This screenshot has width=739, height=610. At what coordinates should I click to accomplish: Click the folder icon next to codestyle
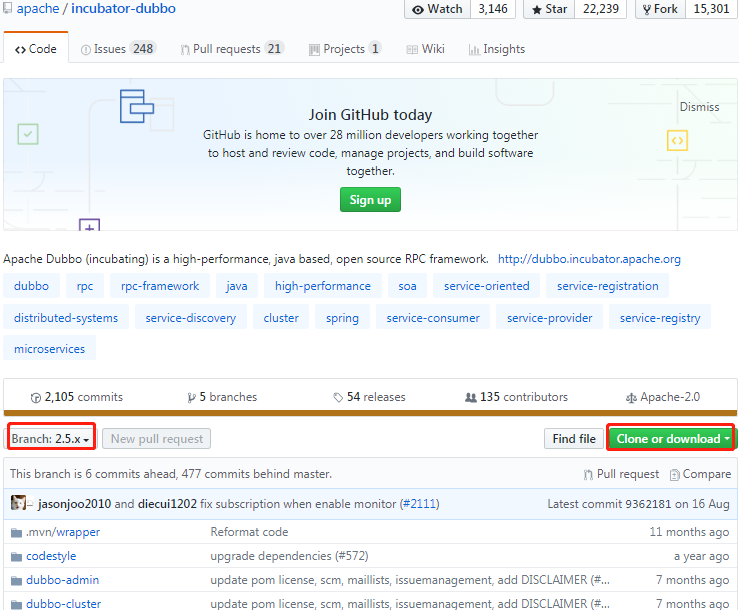16,557
